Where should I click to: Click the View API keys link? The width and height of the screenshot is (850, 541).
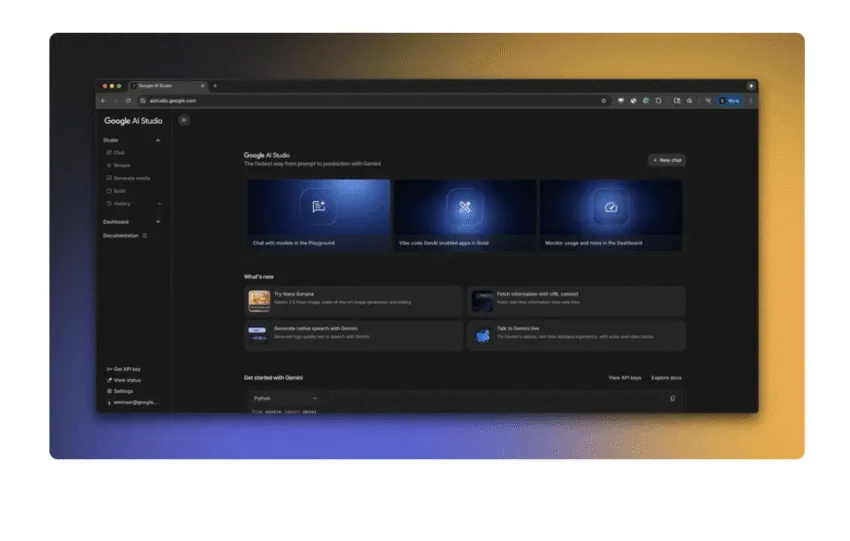click(625, 378)
